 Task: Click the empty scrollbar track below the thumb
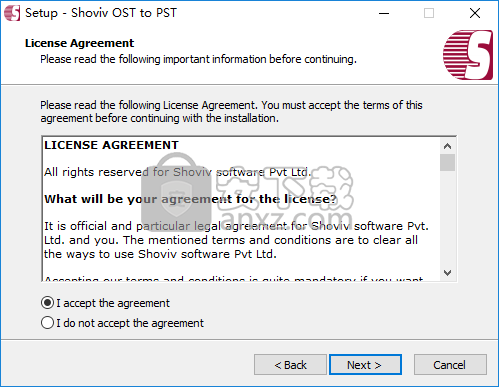tap(447, 218)
